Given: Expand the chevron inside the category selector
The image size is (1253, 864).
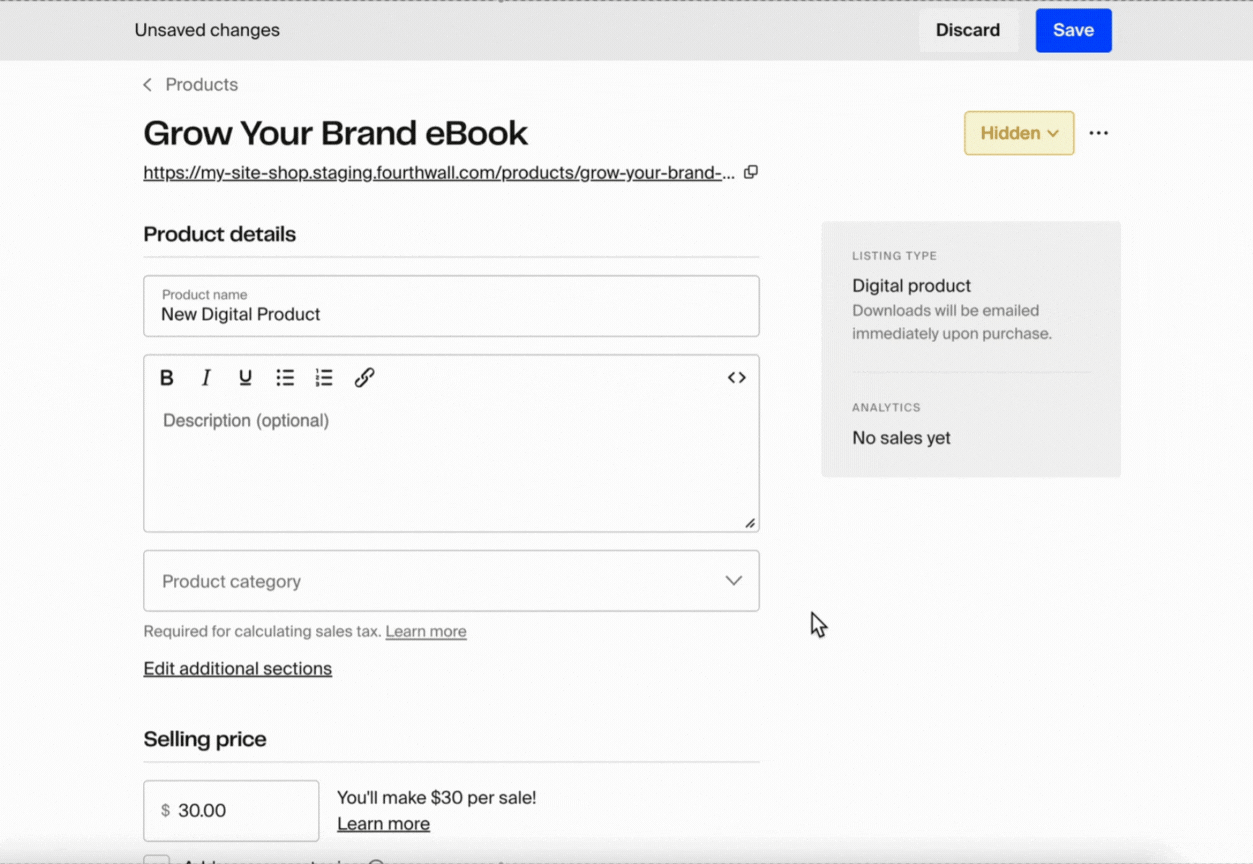Looking at the screenshot, I should 733,581.
